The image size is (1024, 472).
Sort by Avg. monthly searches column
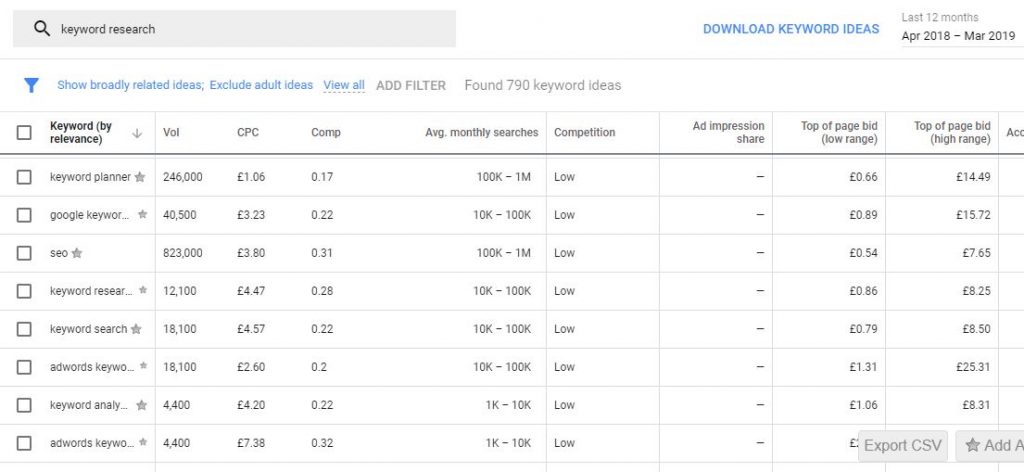coord(481,133)
